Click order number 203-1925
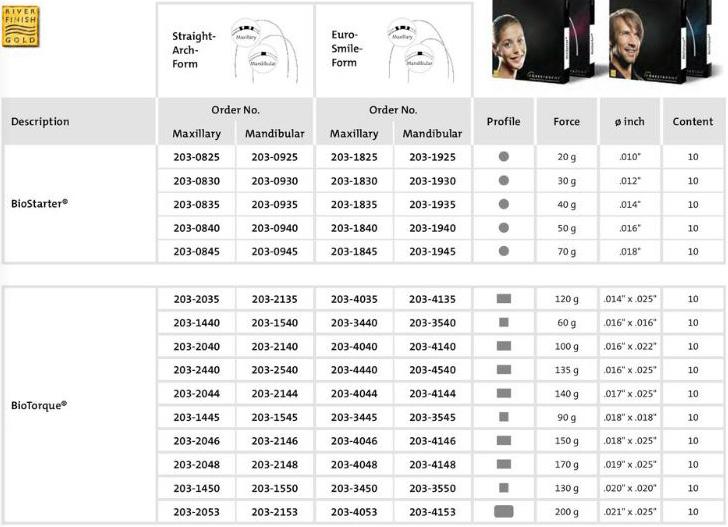 click(432, 157)
